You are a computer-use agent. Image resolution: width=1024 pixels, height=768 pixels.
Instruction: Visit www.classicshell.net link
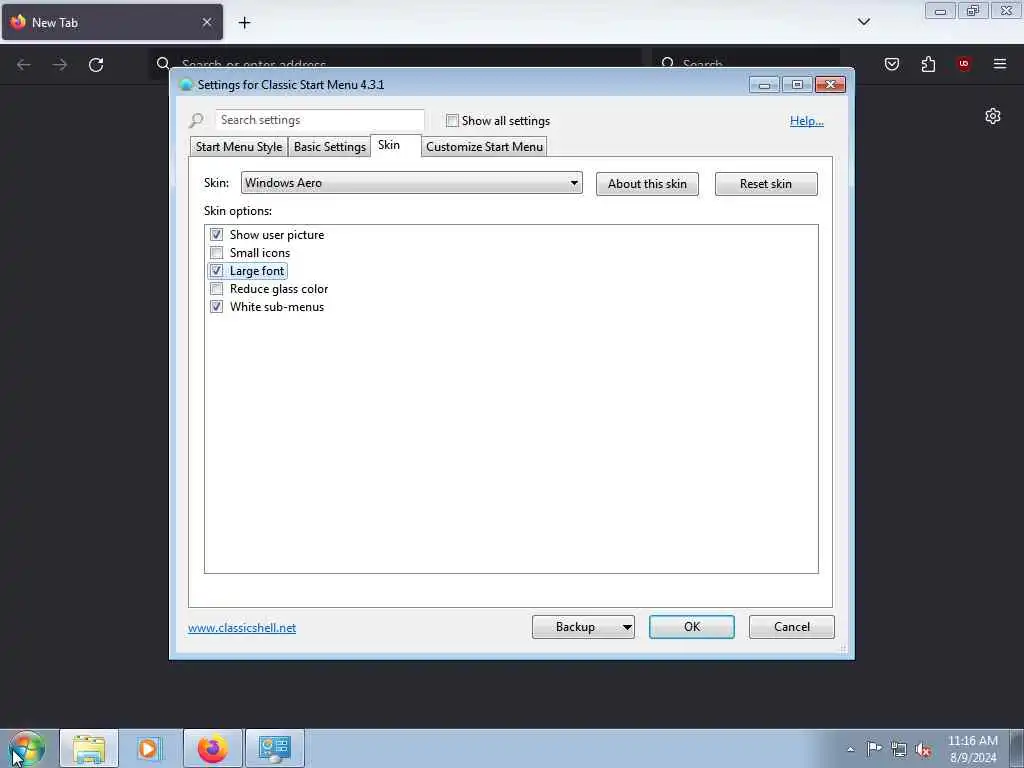242,628
